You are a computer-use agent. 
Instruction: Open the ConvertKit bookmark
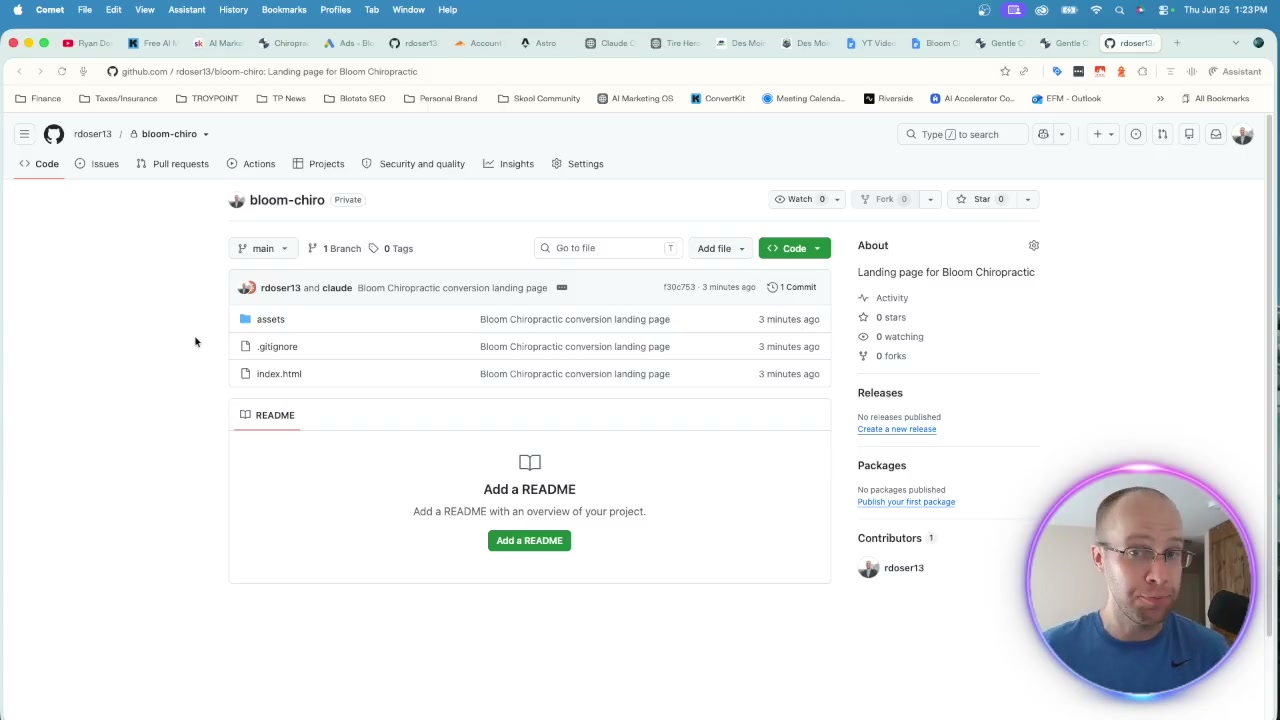(717, 98)
